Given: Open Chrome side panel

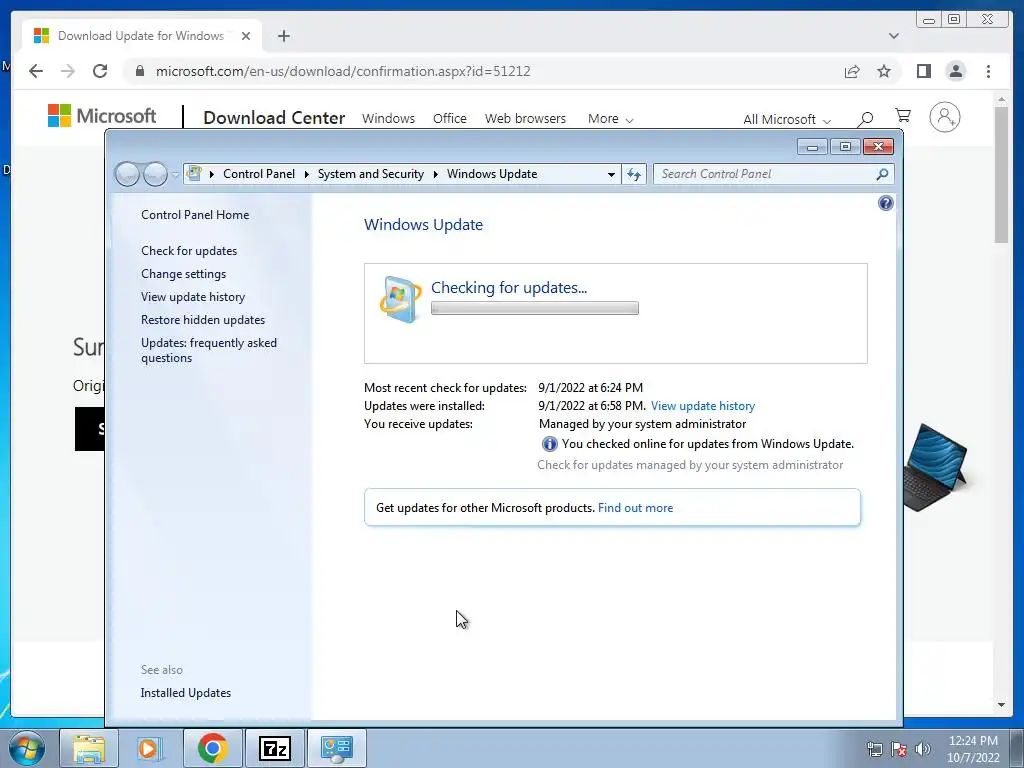Looking at the screenshot, I should pos(923,71).
